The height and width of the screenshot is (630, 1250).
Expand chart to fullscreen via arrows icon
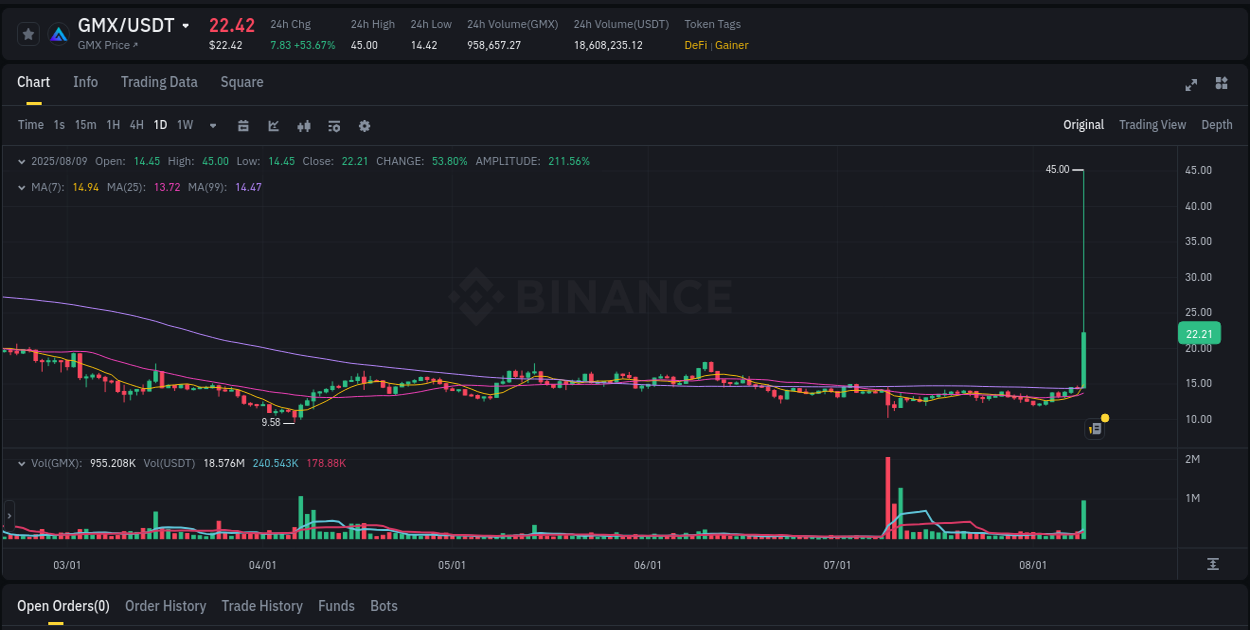pos(1190,85)
